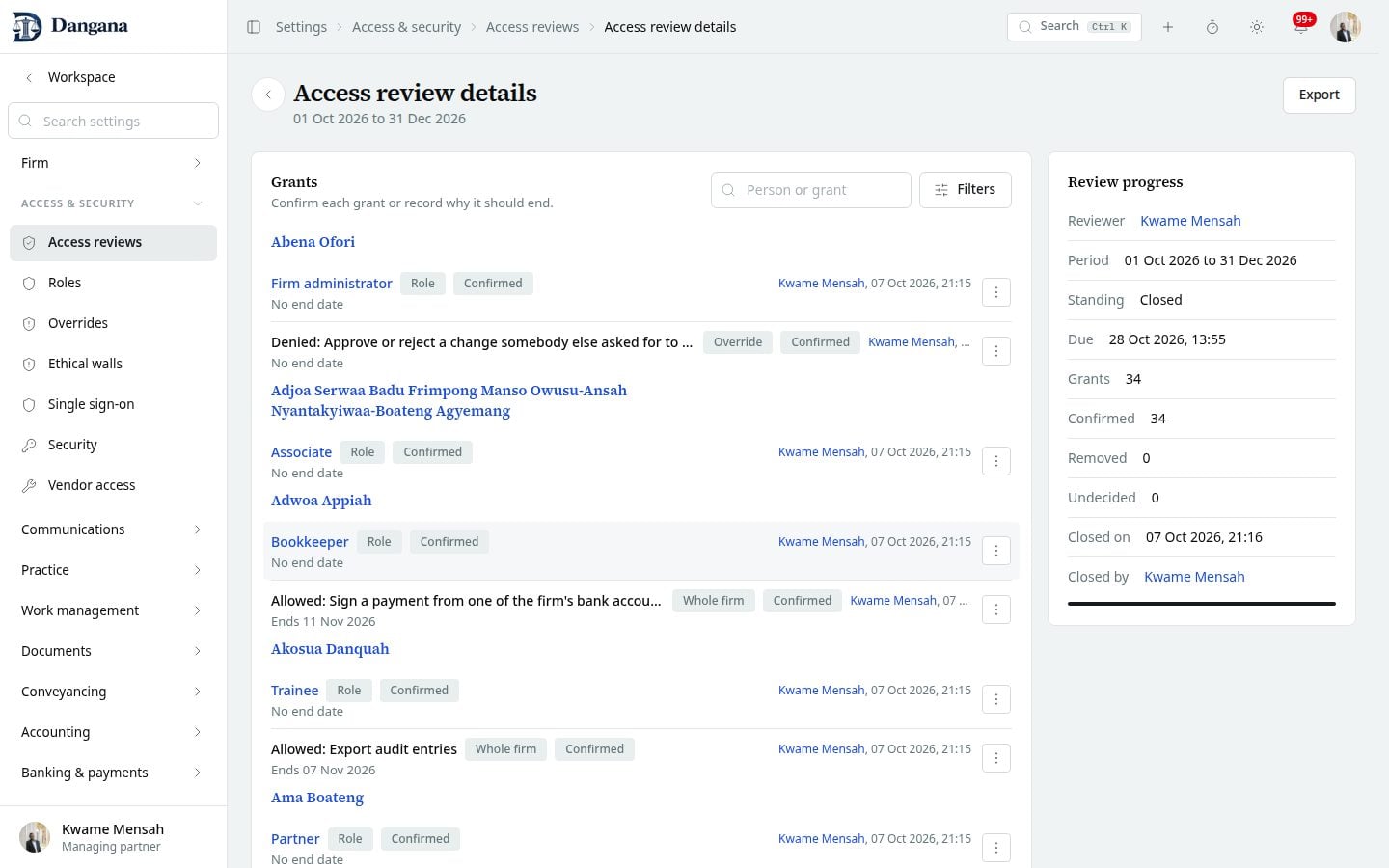The height and width of the screenshot is (868, 1389).
Task: Open more options for Firm administrator grant
Action: pos(996,292)
